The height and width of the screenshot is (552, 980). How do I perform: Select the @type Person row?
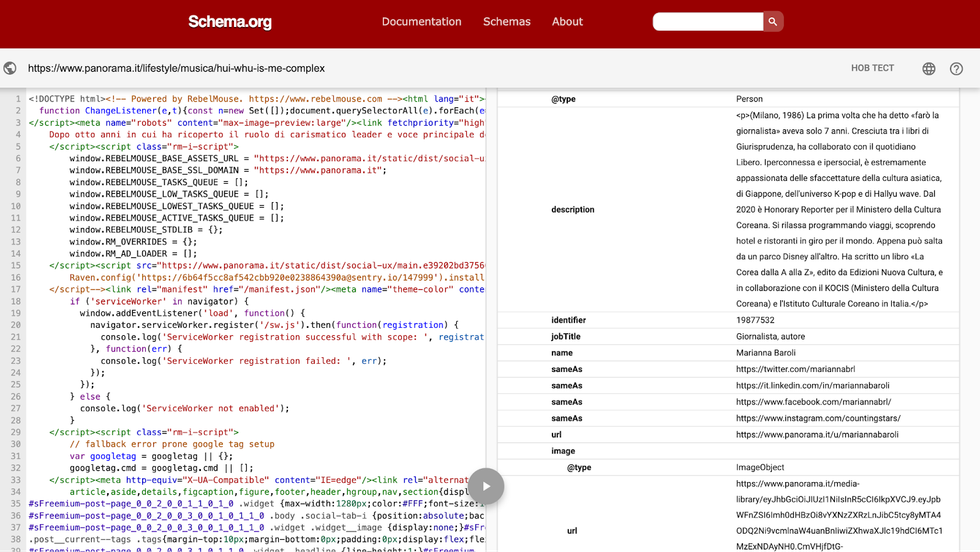tap(728, 99)
